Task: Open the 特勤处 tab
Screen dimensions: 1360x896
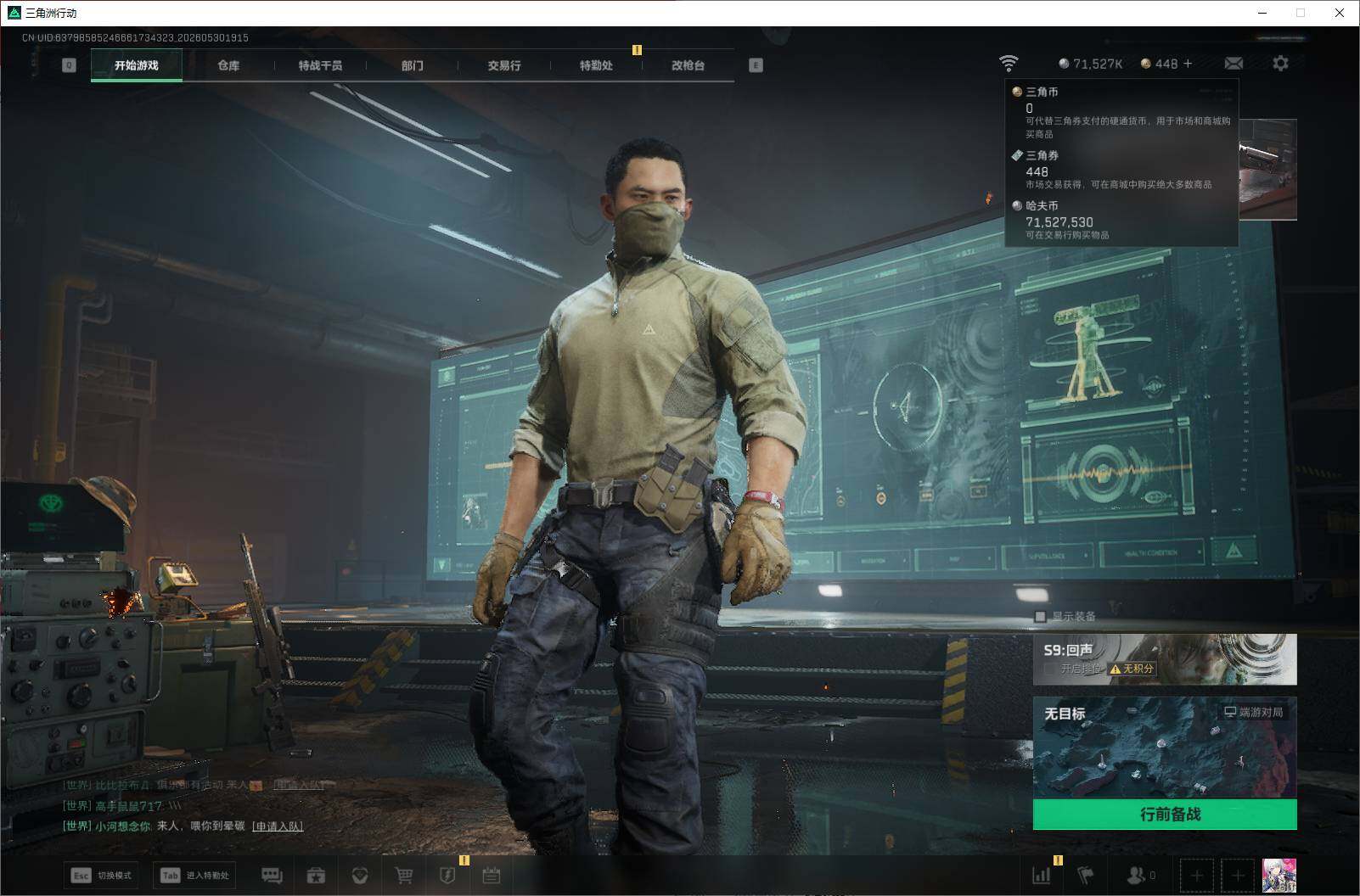Action: pyautogui.click(x=596, y=65)
